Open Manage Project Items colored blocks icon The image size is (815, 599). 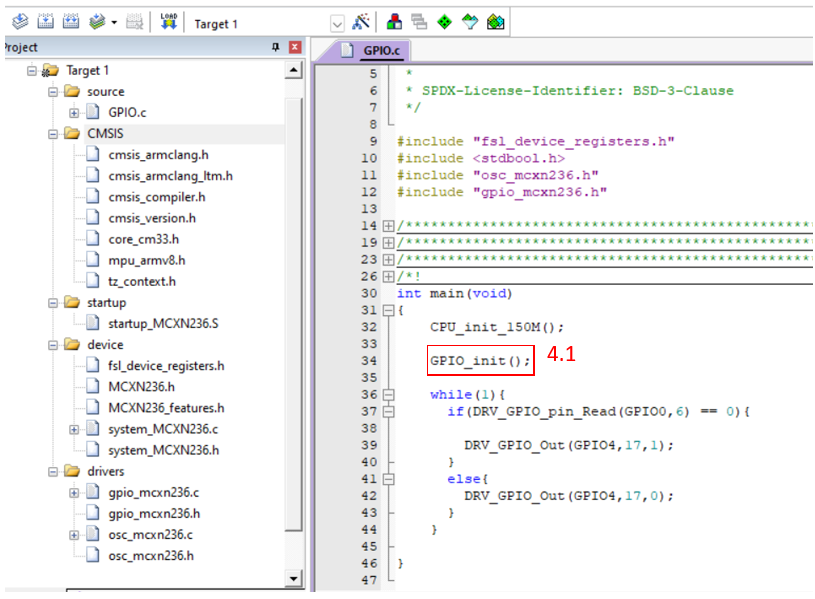[x=395, y=22]
